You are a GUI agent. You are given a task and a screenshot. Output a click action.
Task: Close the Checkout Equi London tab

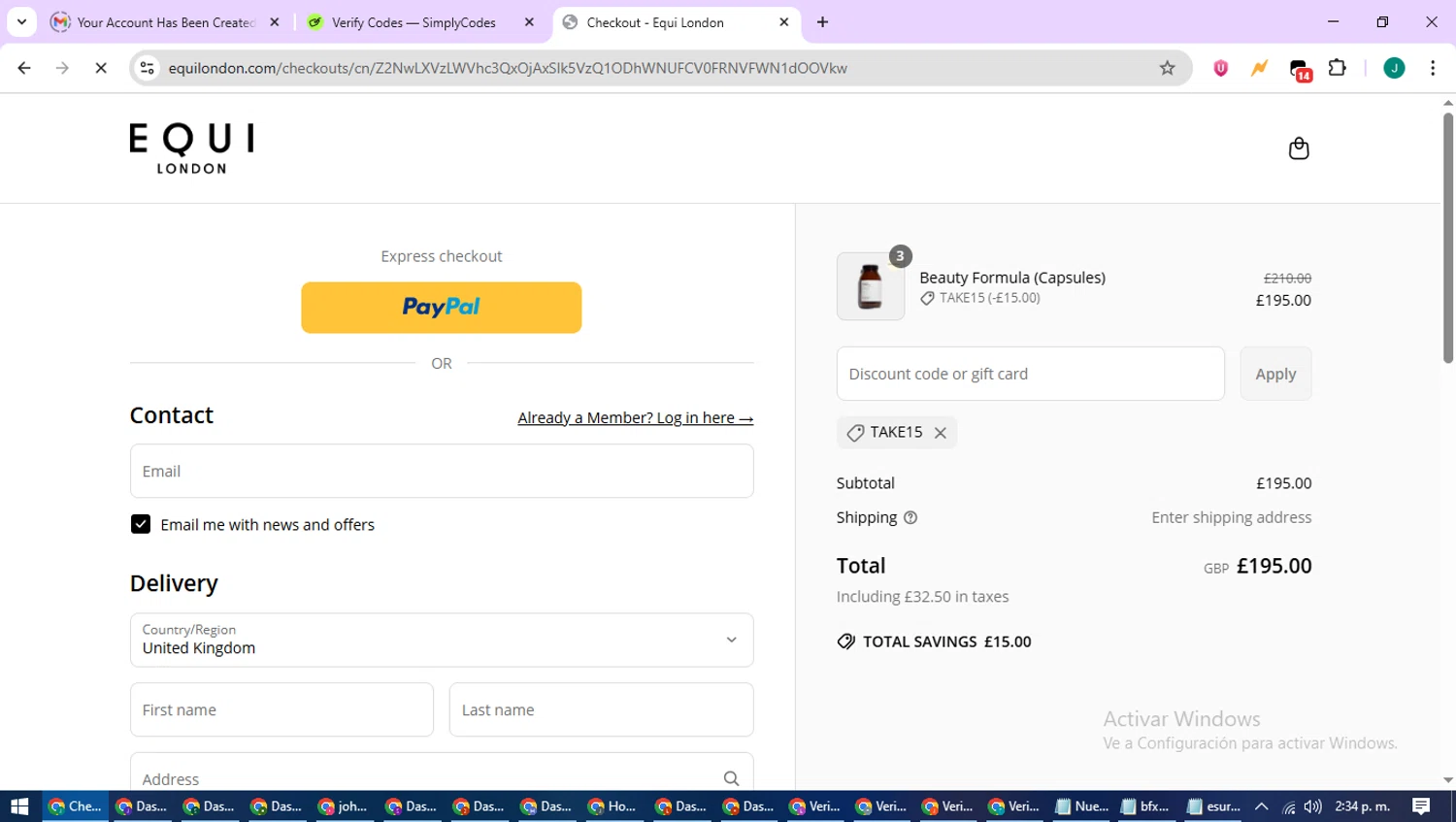[x=784, y=21]
